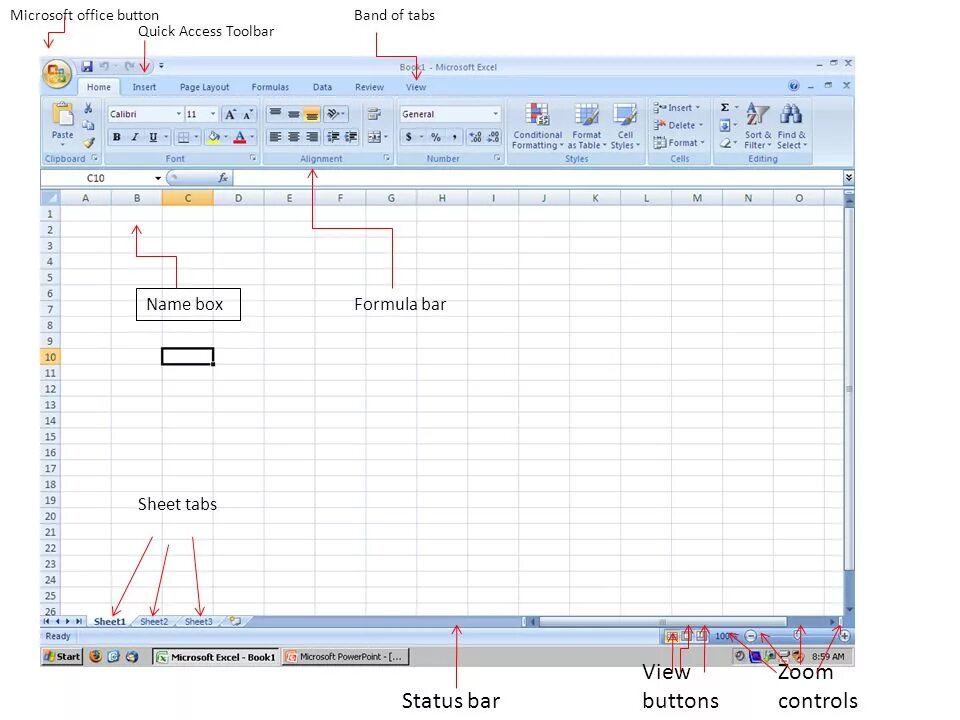Decrease font size with Shrink Font
The width and height of the screenshot is (960, 720).
tap(247, 114)
